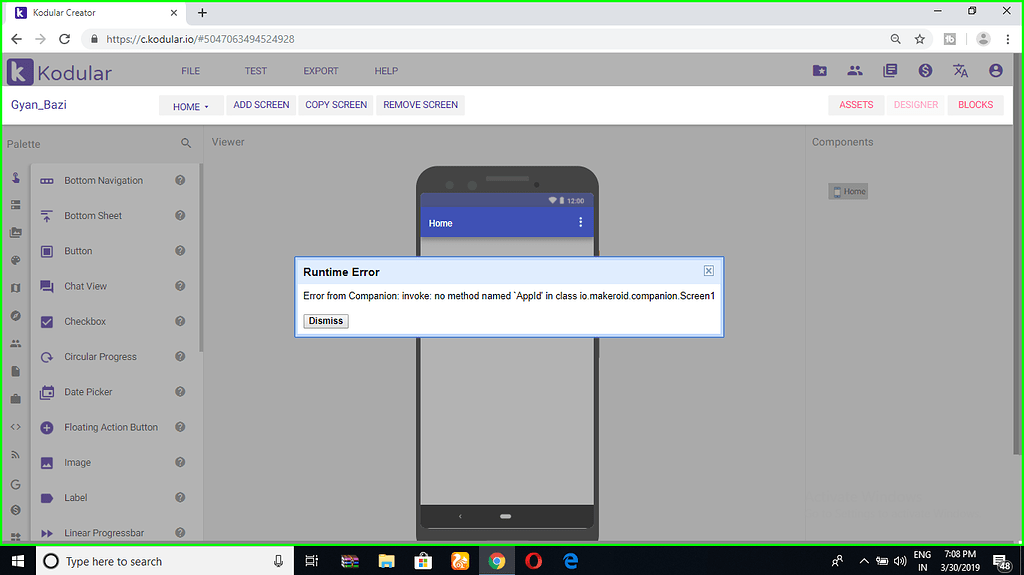Select the Sensors compass category icon

tap(16, 316)
